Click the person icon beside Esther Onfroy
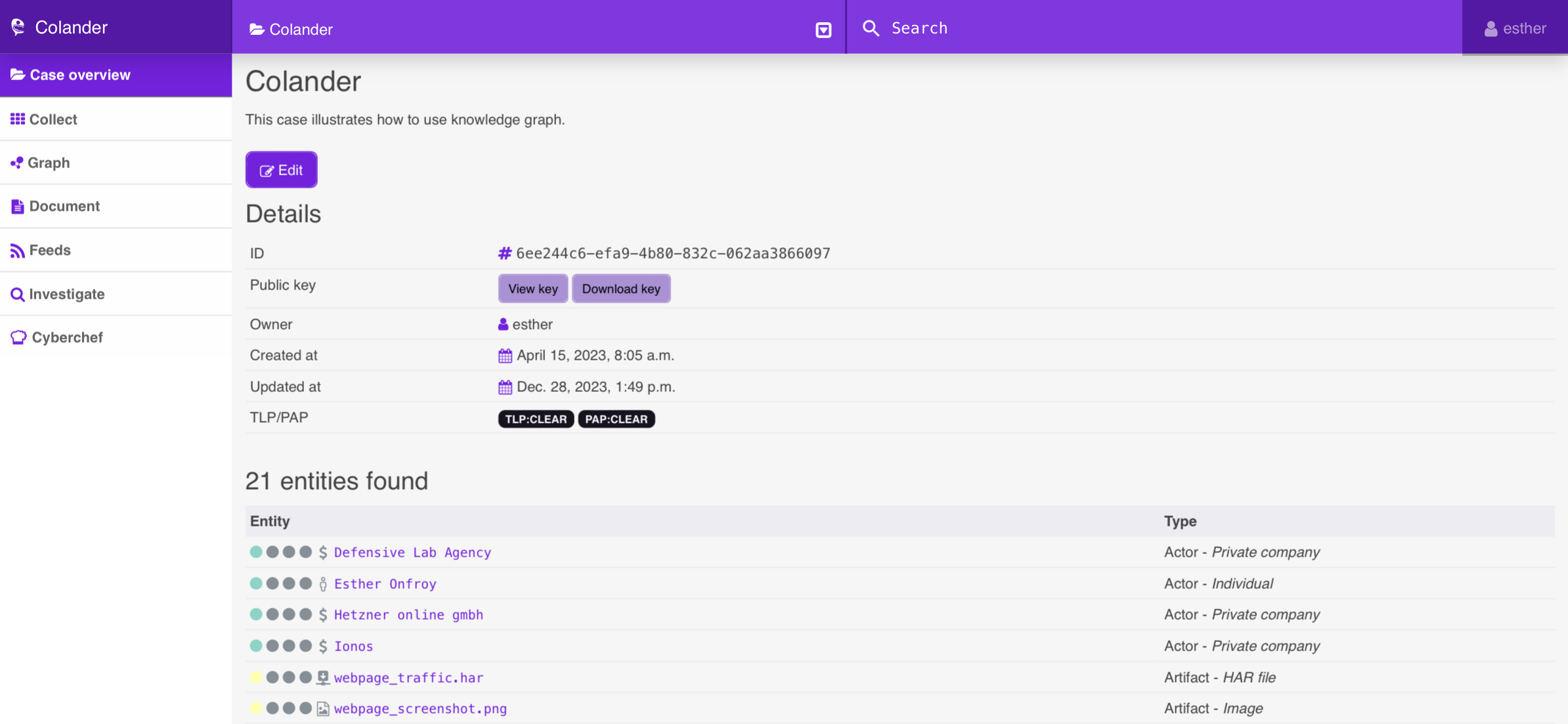Screen dimensions: 1568x724 coord(323,584)
